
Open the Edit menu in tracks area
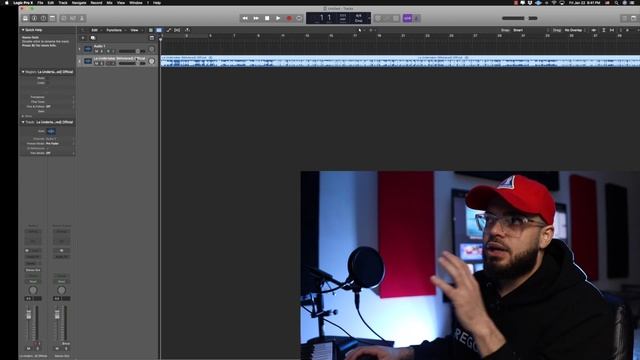pyautogui.click(x=95, y=30)
